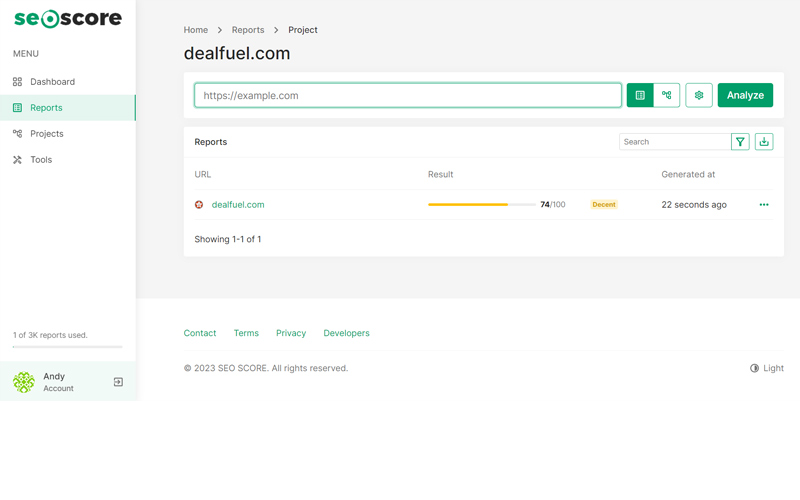This screenshot has width=800, height=500.
Task: Open the dealfuel.com report link
Action: click(238, 205)
